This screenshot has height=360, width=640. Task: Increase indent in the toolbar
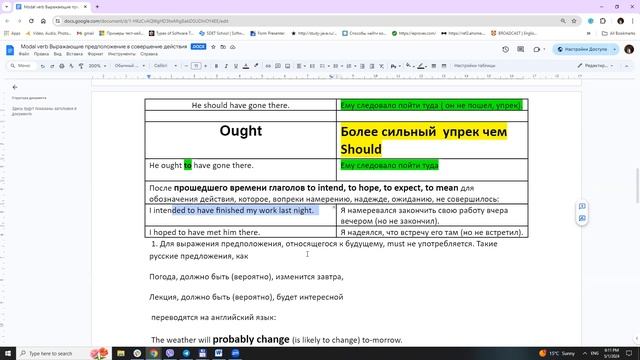coord(372,66)
